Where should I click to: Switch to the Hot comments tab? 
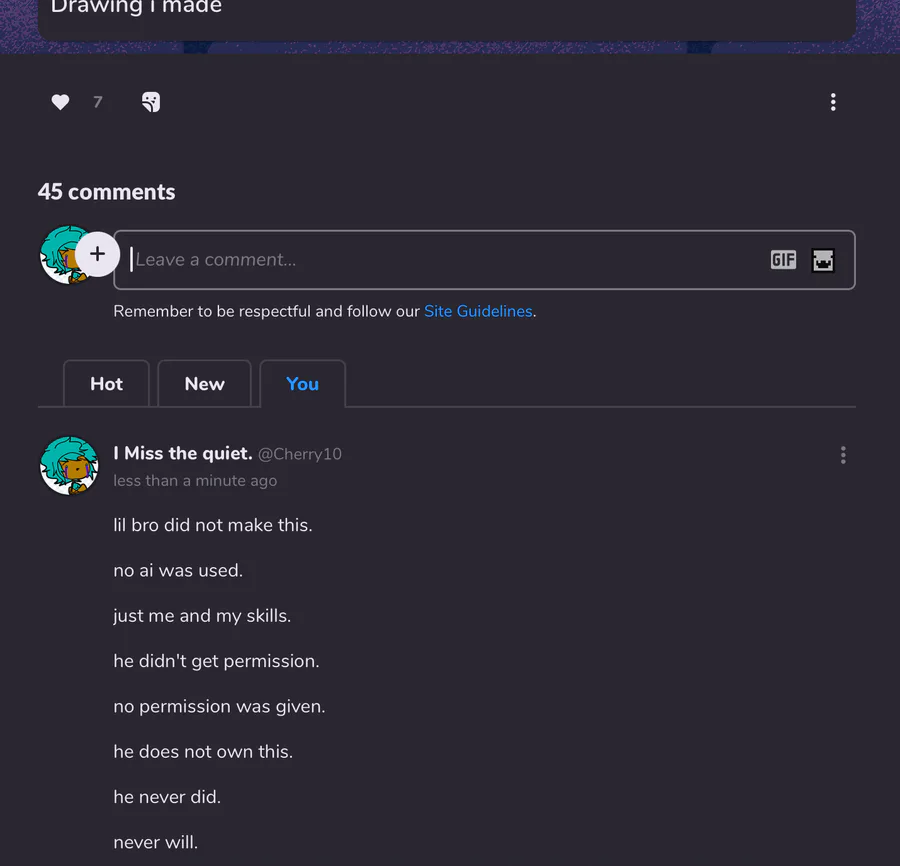(x=106, y=384)
